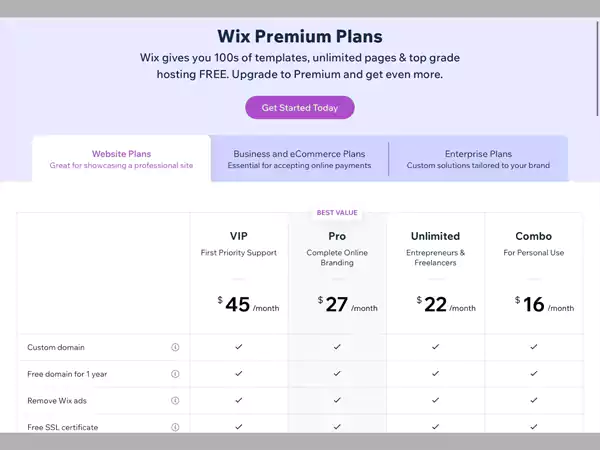Click the $45 per month VIP price
The height and width of the screenshot is (450, 600).
pyautogui.click(x=248, y=305)
